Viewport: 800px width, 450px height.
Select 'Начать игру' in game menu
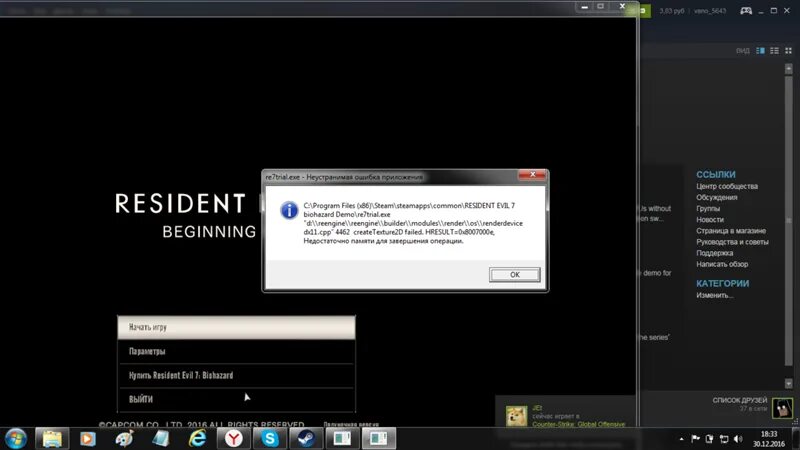[x=236, y=327]
